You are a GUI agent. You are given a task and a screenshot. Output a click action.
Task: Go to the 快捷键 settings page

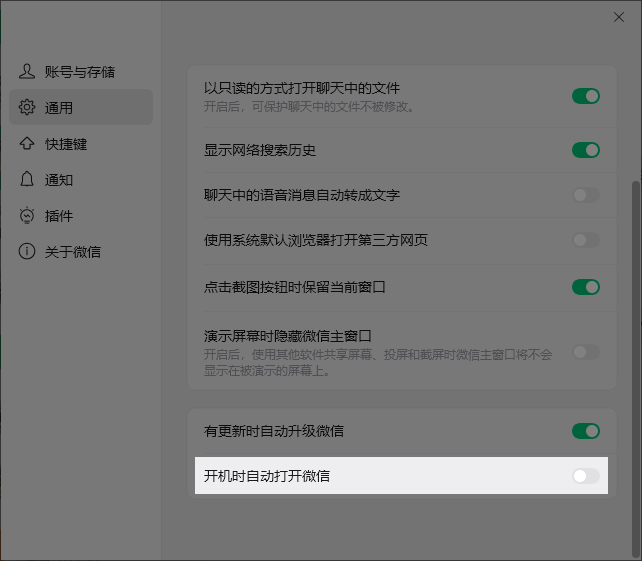81,144
